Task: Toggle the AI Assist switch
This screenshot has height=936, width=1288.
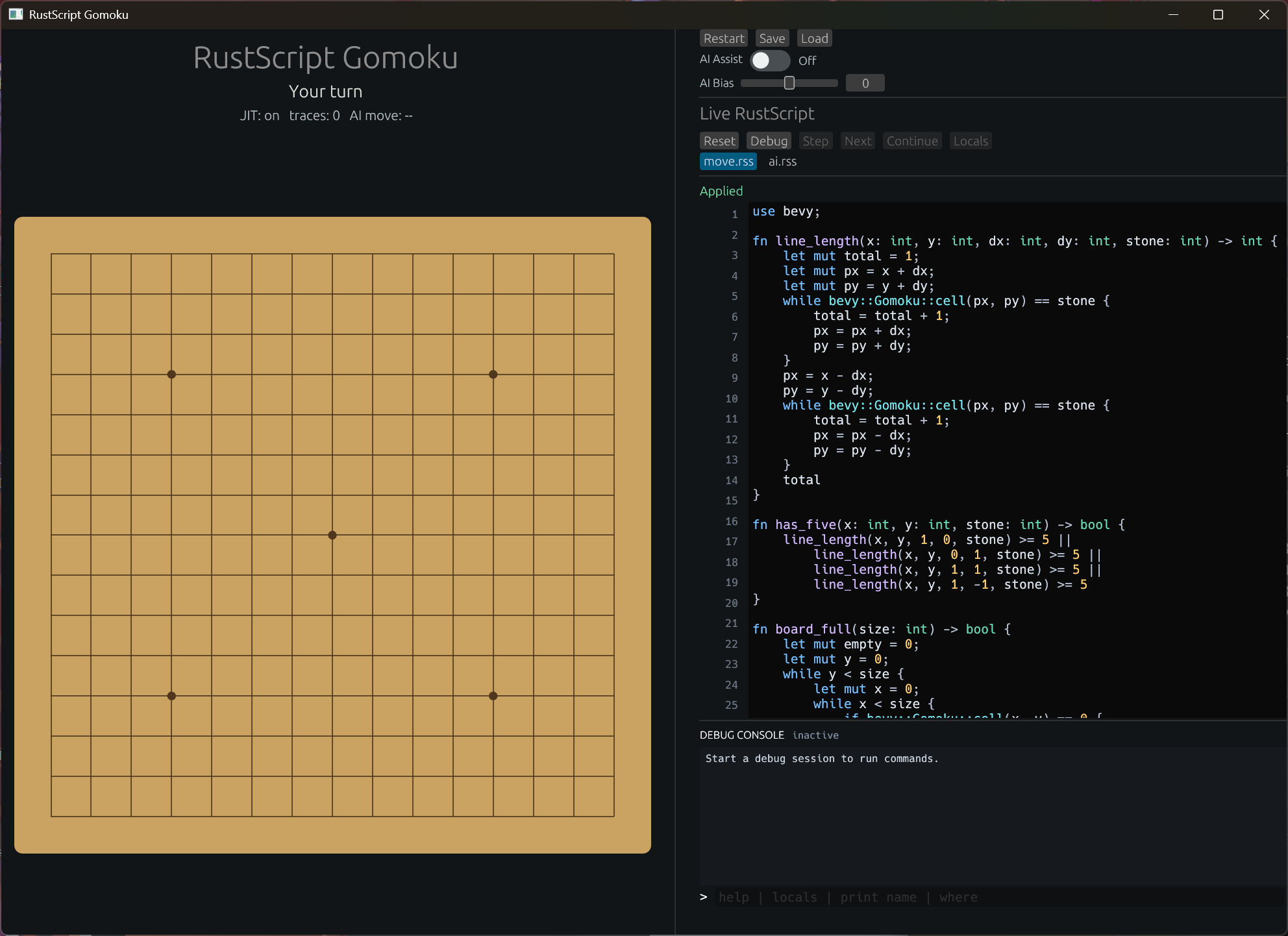Action: [770, 60]
